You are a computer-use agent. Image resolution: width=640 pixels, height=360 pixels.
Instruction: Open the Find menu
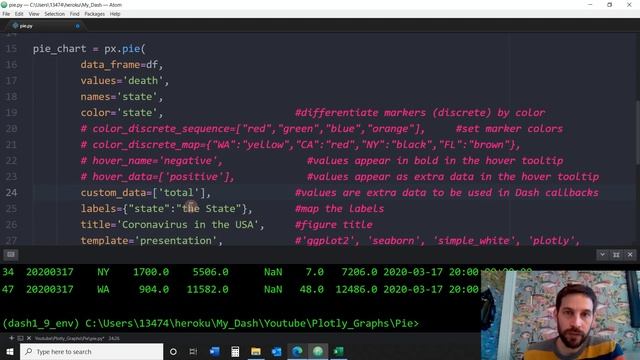pyautogui.click(x=75, y=14)
